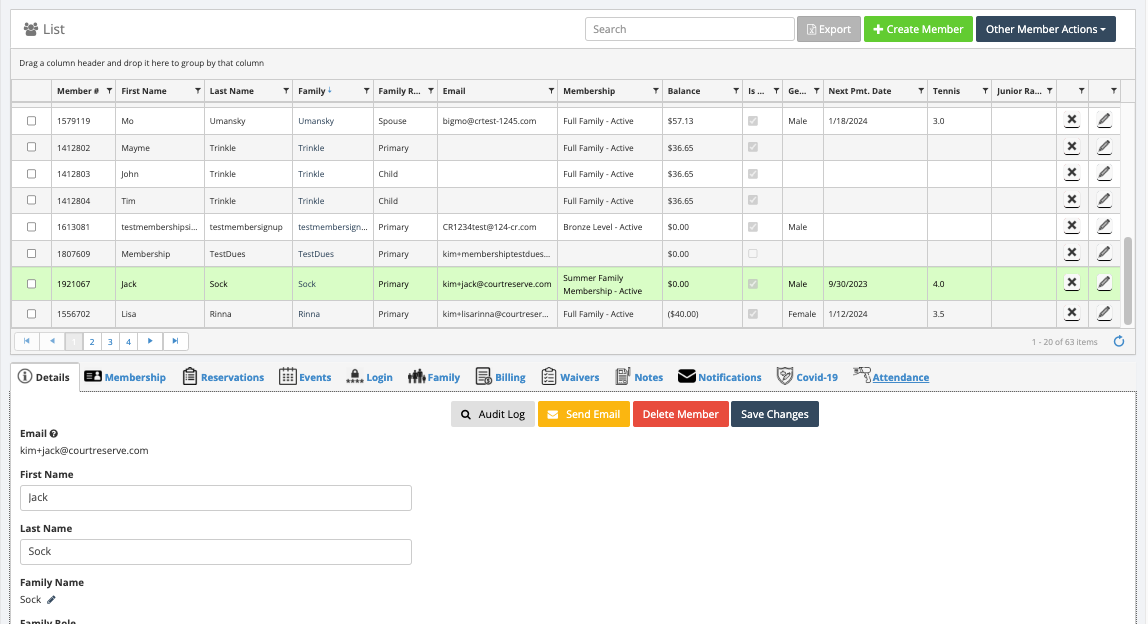Click the pencil icon next to Family Name Sock
Image resolution: width=1148 pixels, height=624 pixels.
coord(52,600)
